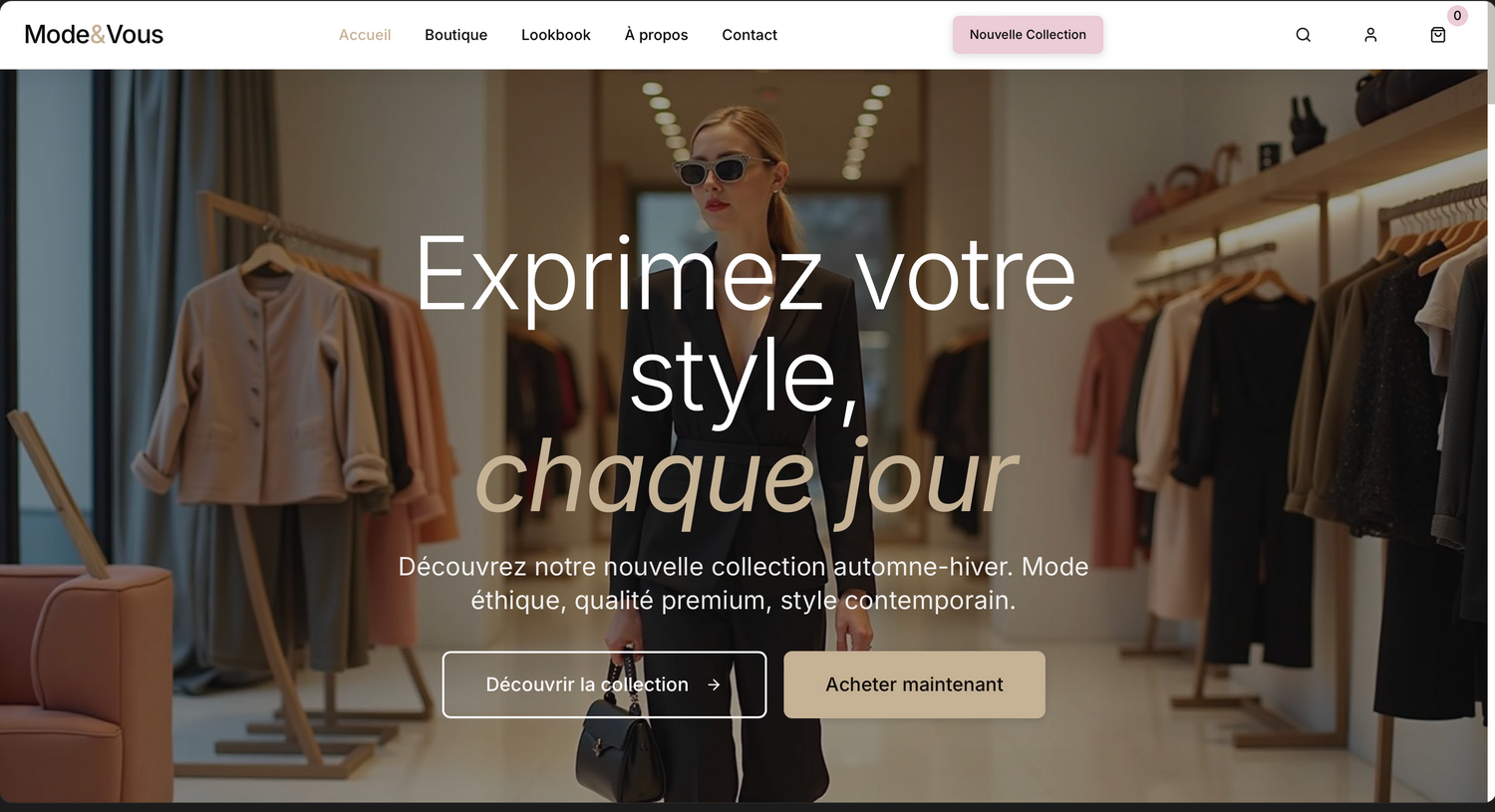Click the arrow icon in Découvrir button
The width and height of the screenshot is (1495, 812).
coord(714,684)
